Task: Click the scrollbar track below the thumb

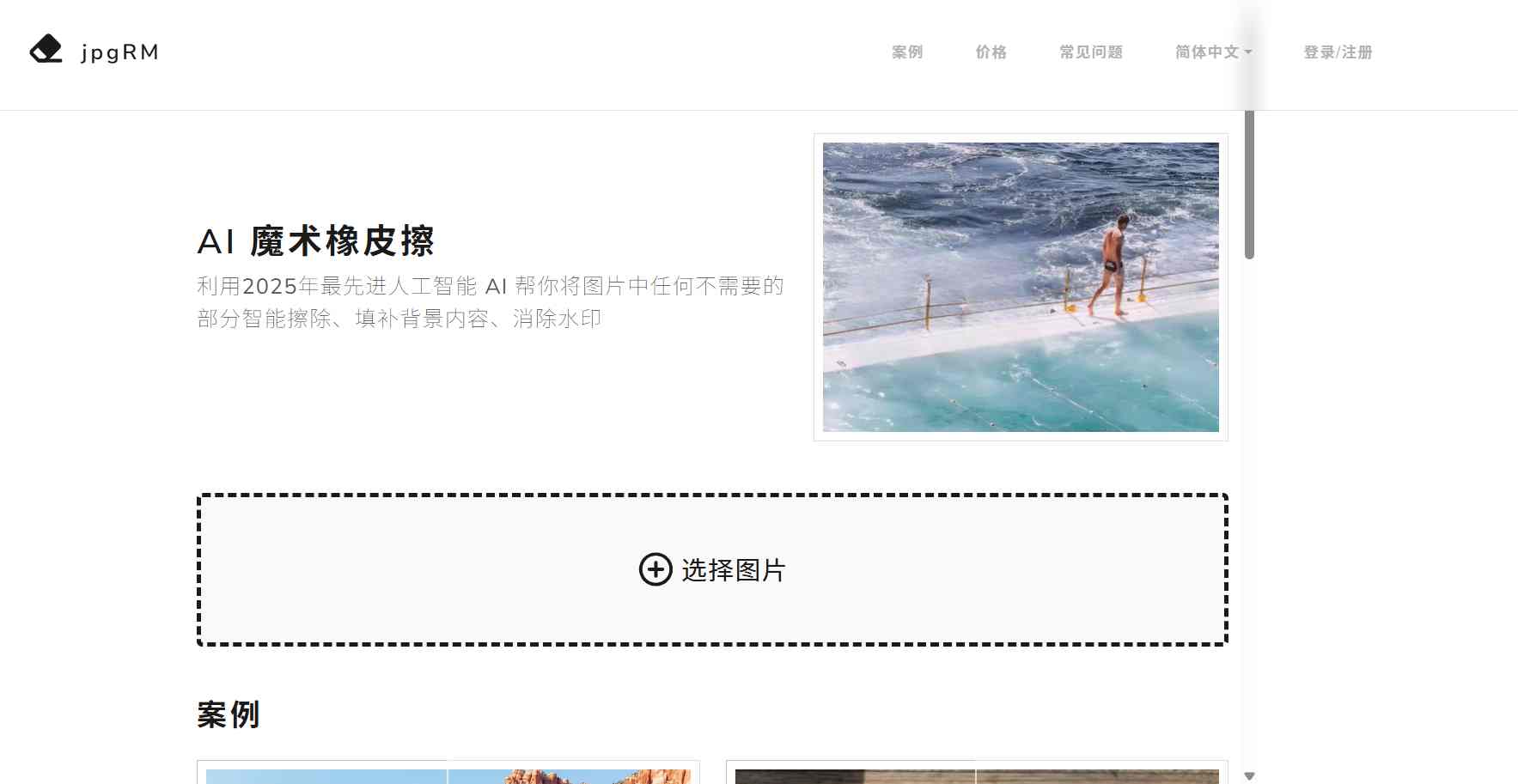Action: (1249, 514)
